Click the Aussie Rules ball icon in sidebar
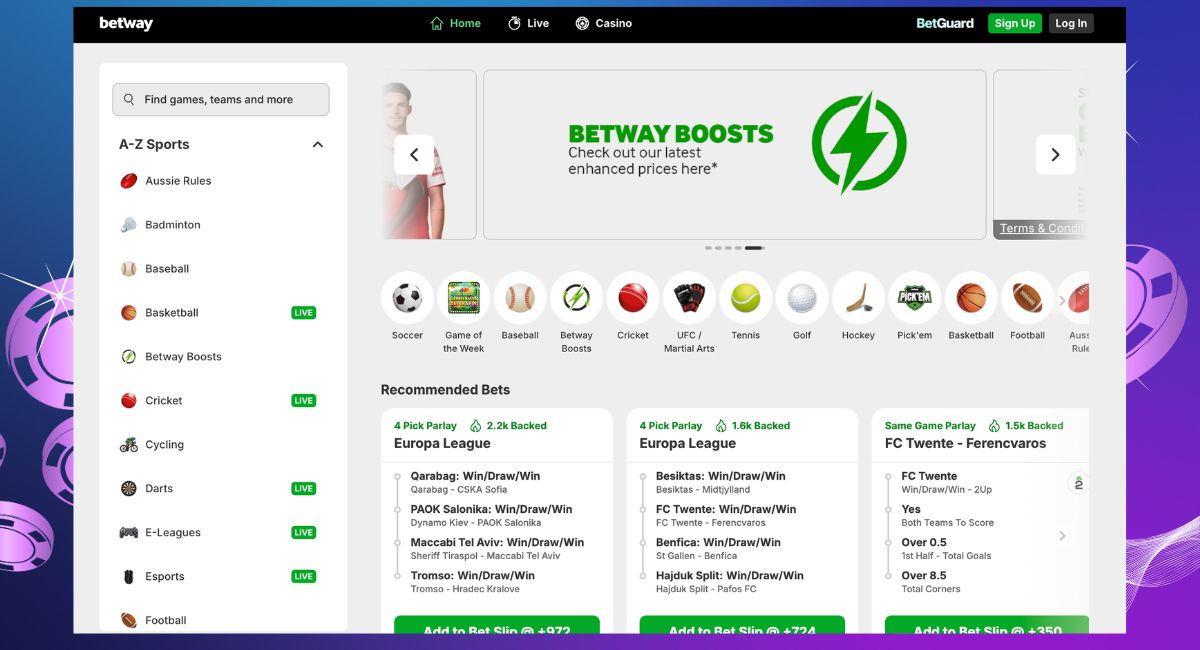Viewport: 1200px width, 650px height. (x=129, y=181)
